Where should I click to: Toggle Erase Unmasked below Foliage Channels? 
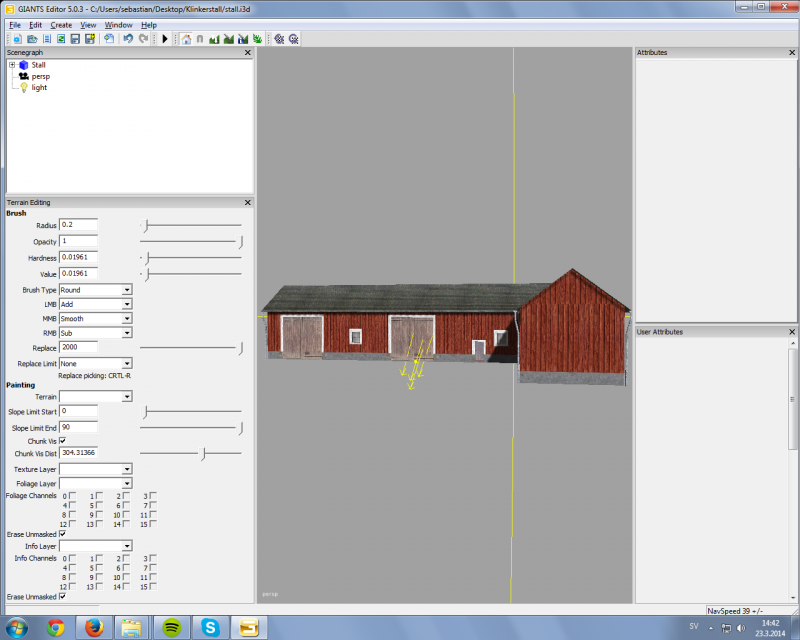pos(63,534)
